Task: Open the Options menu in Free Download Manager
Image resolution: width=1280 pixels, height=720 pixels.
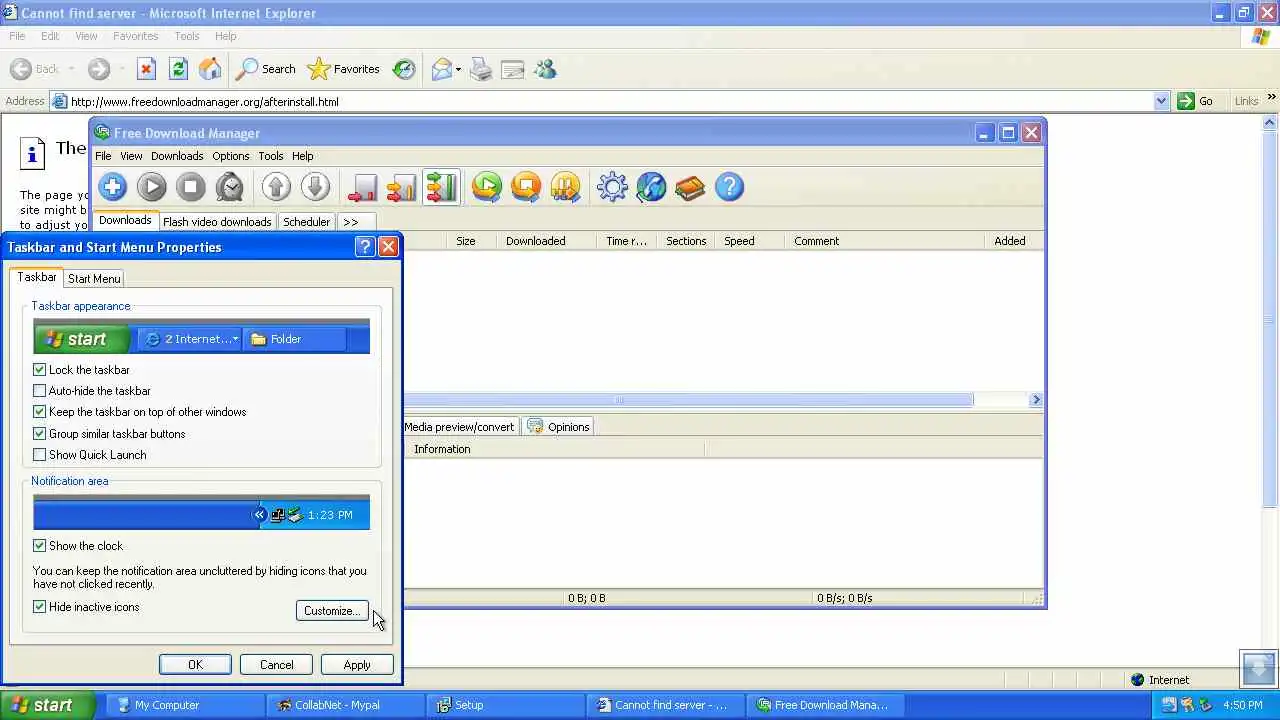Action: point(230,156)
